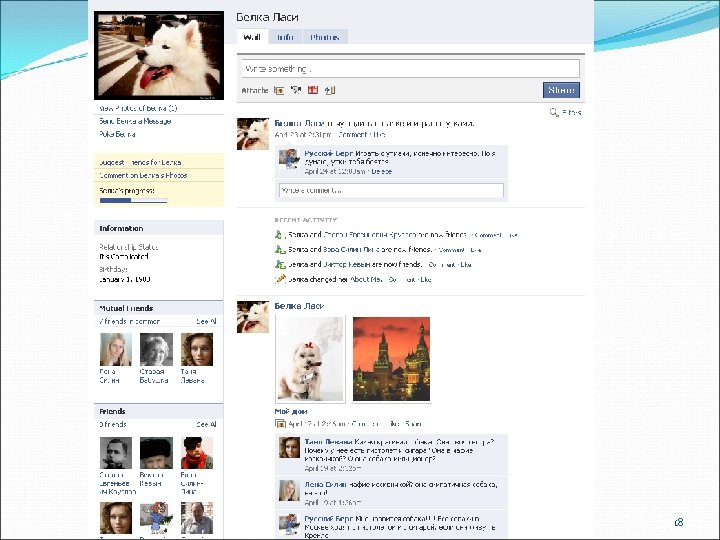Open the Info tab
Viewport: 720px width, 540px height.
coord(285,37)
